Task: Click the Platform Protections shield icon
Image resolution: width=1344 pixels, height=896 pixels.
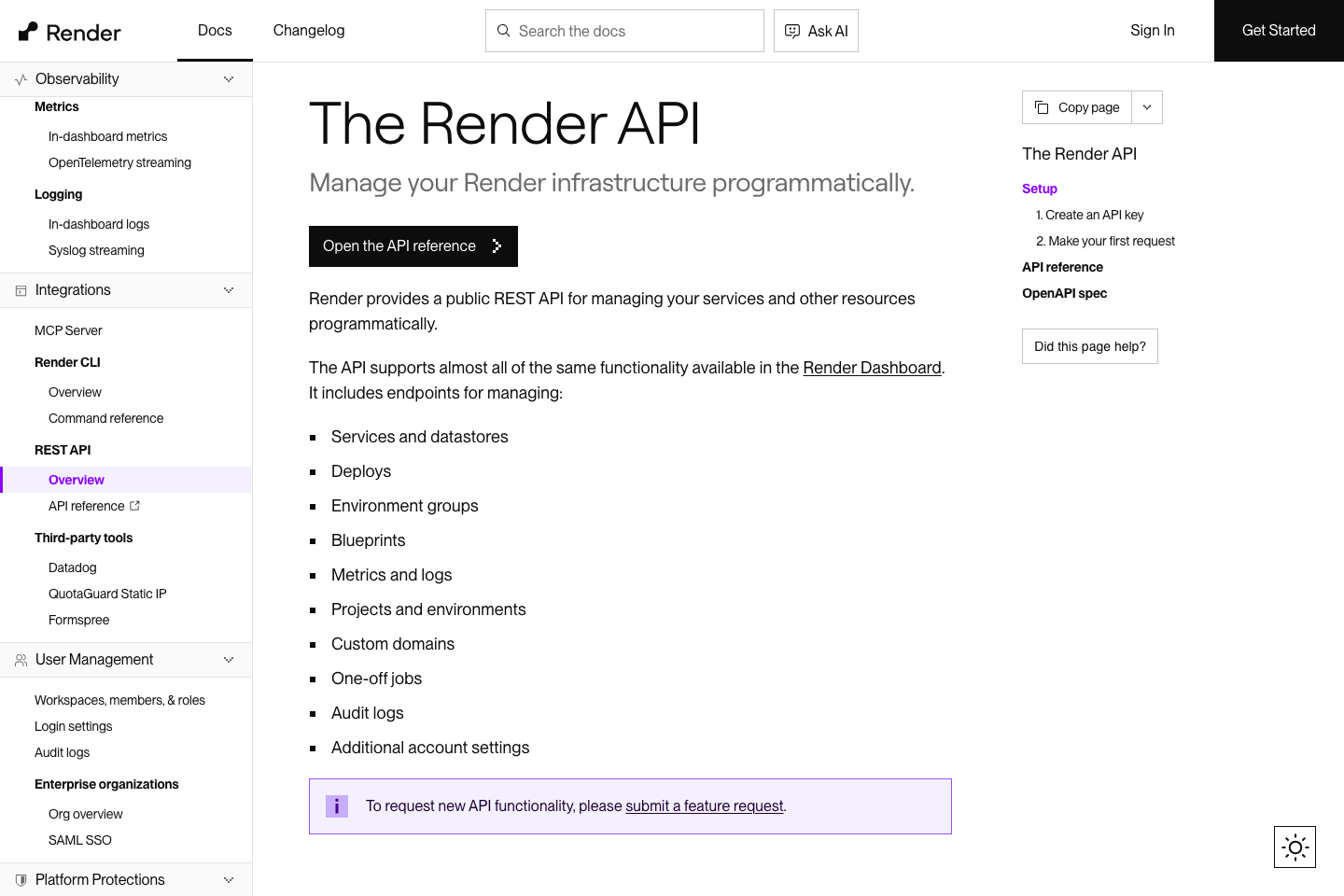Action: click(x=21, y=879)
